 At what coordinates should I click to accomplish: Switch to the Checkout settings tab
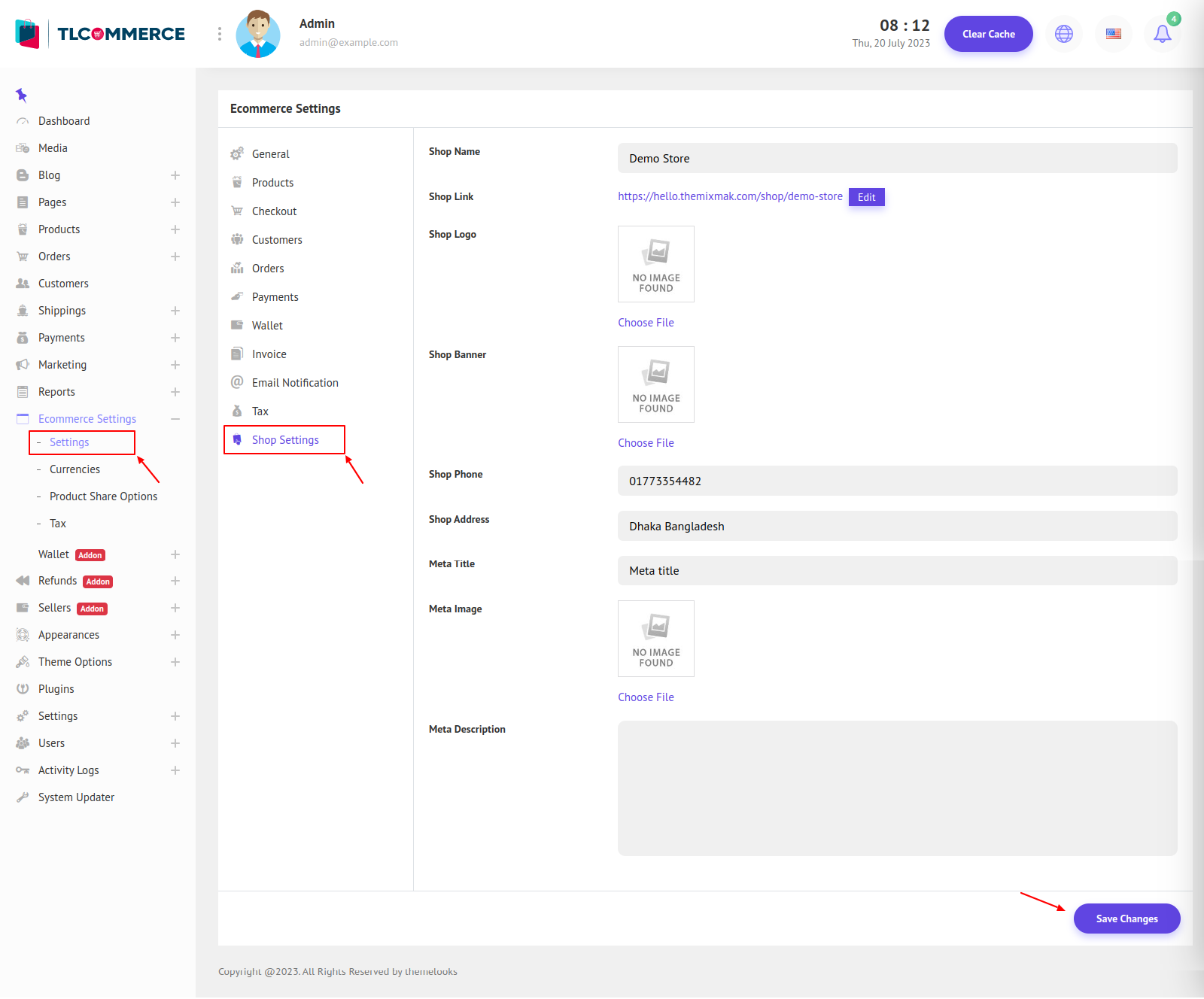tap(274, 211)
